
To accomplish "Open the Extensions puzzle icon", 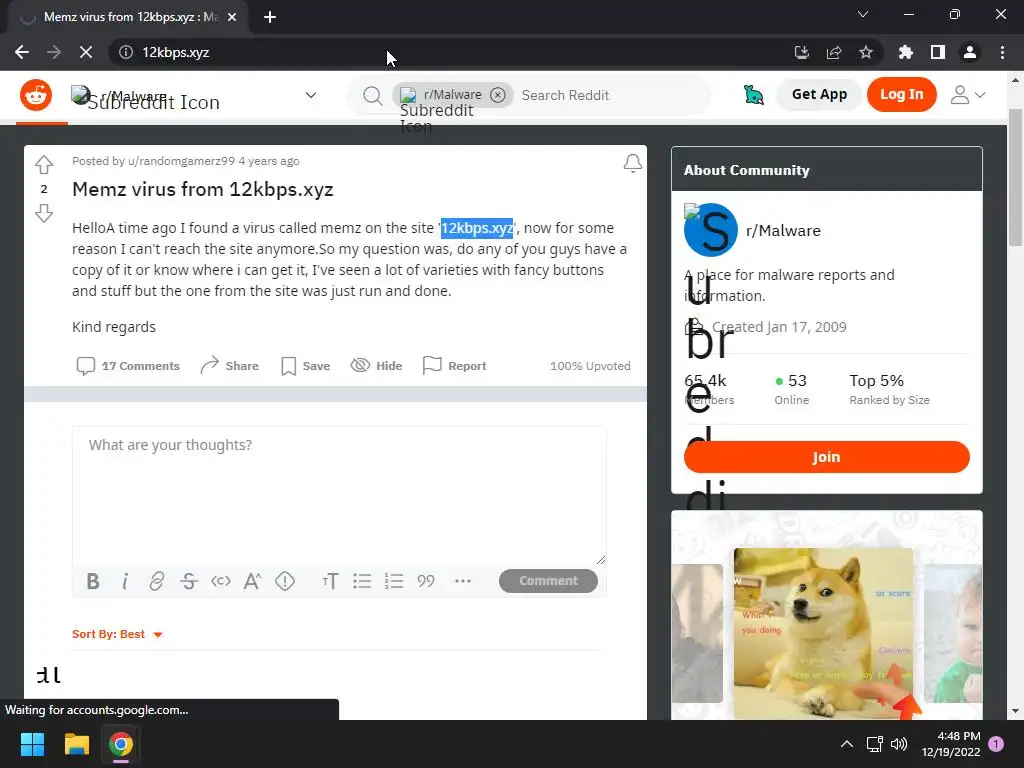I will click(905, 52).
